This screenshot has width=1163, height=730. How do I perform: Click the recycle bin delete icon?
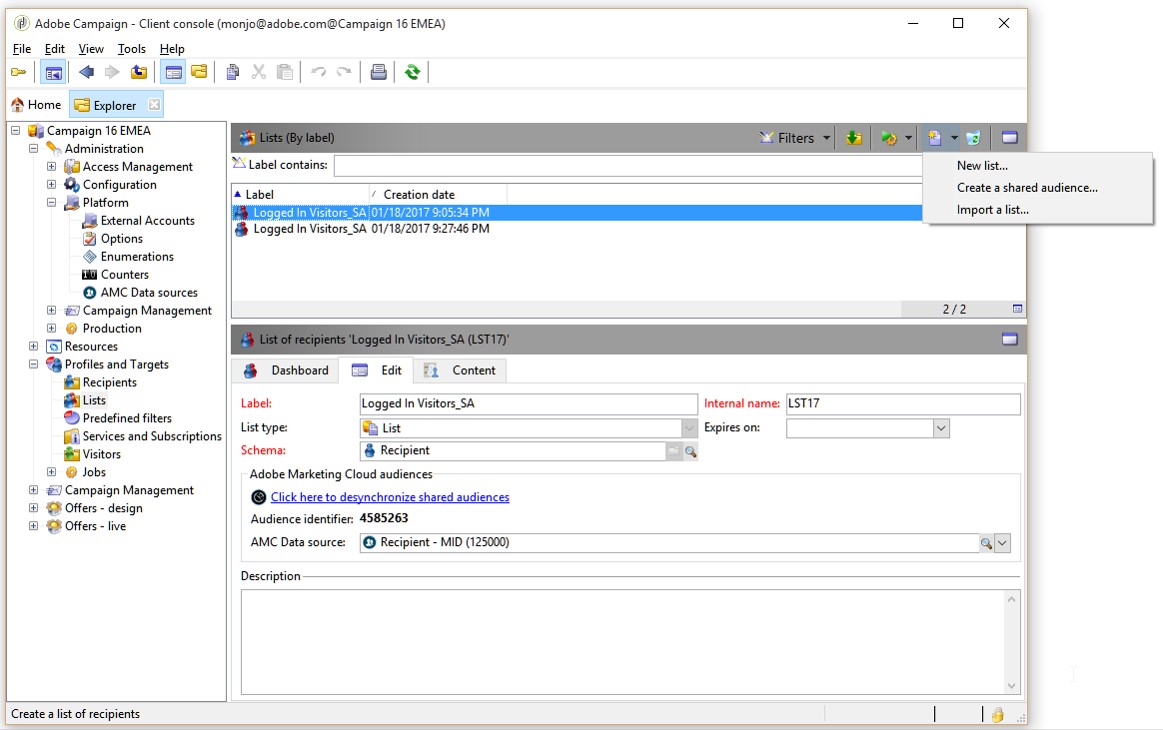973,138
